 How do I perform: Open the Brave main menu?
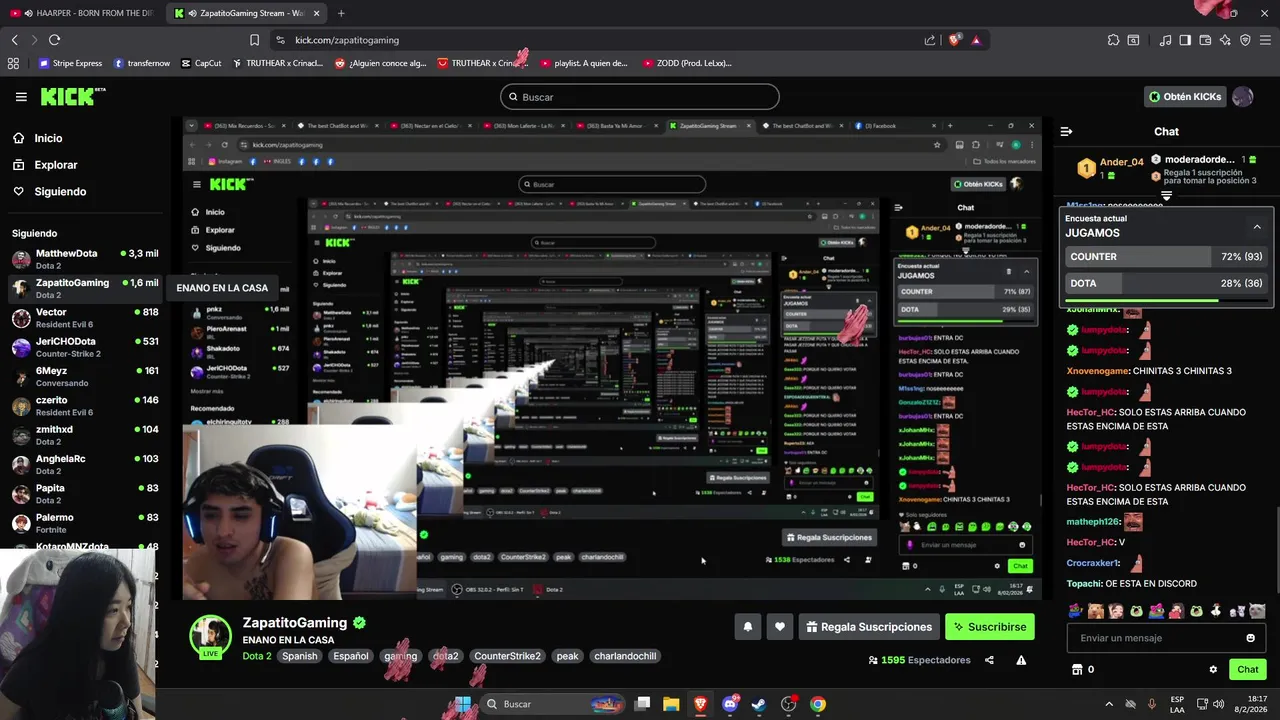tap(1265, 40)
